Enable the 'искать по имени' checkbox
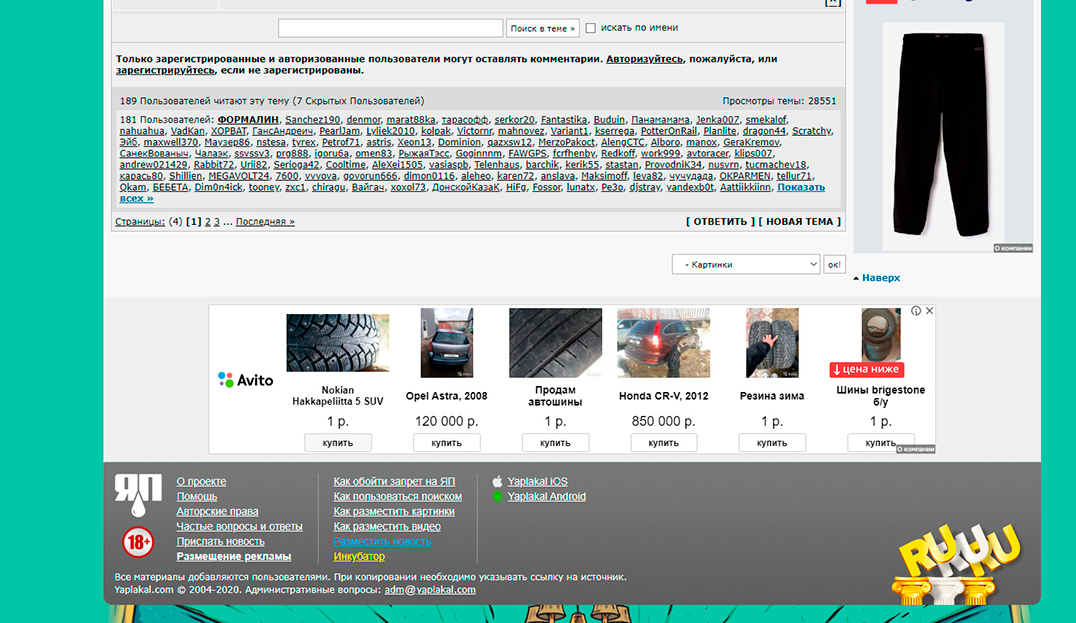The width and height of the screenshot is (1076, 623). pyautogui.click(x=590, y=28)
